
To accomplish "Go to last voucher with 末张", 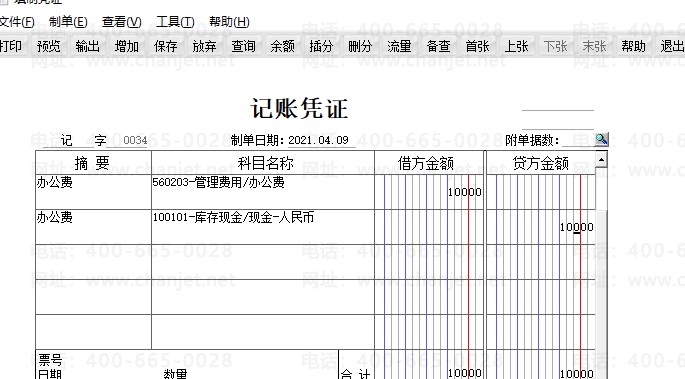I will click(x=594, y=46).
